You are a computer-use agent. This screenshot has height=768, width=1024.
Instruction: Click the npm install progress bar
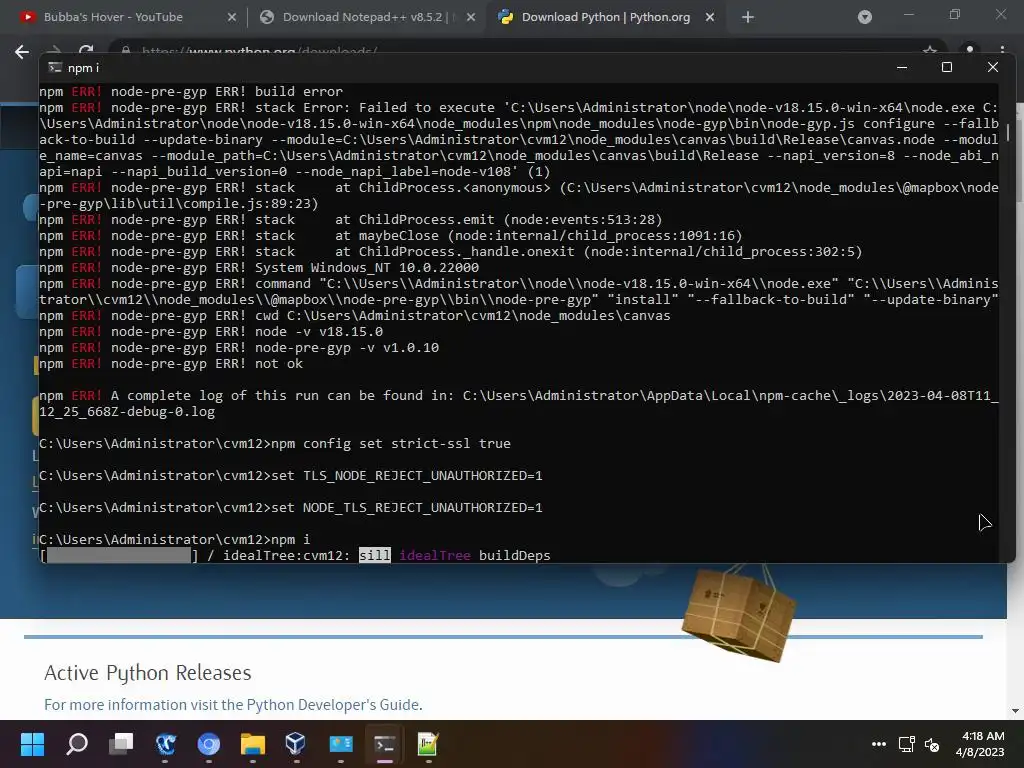pyautogui.click(x=119, y=555)
